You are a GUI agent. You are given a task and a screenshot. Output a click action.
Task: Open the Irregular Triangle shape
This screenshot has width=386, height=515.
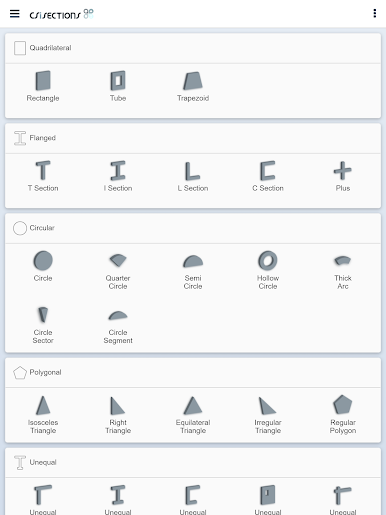coord(268,415)
